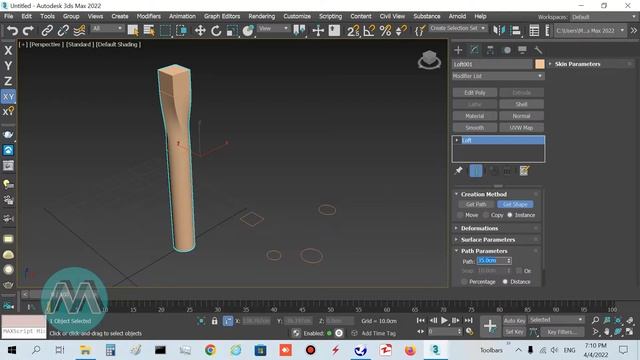Click Select and Place tool icon
Viewport: 640px width, 360px height.
point(248,31)
